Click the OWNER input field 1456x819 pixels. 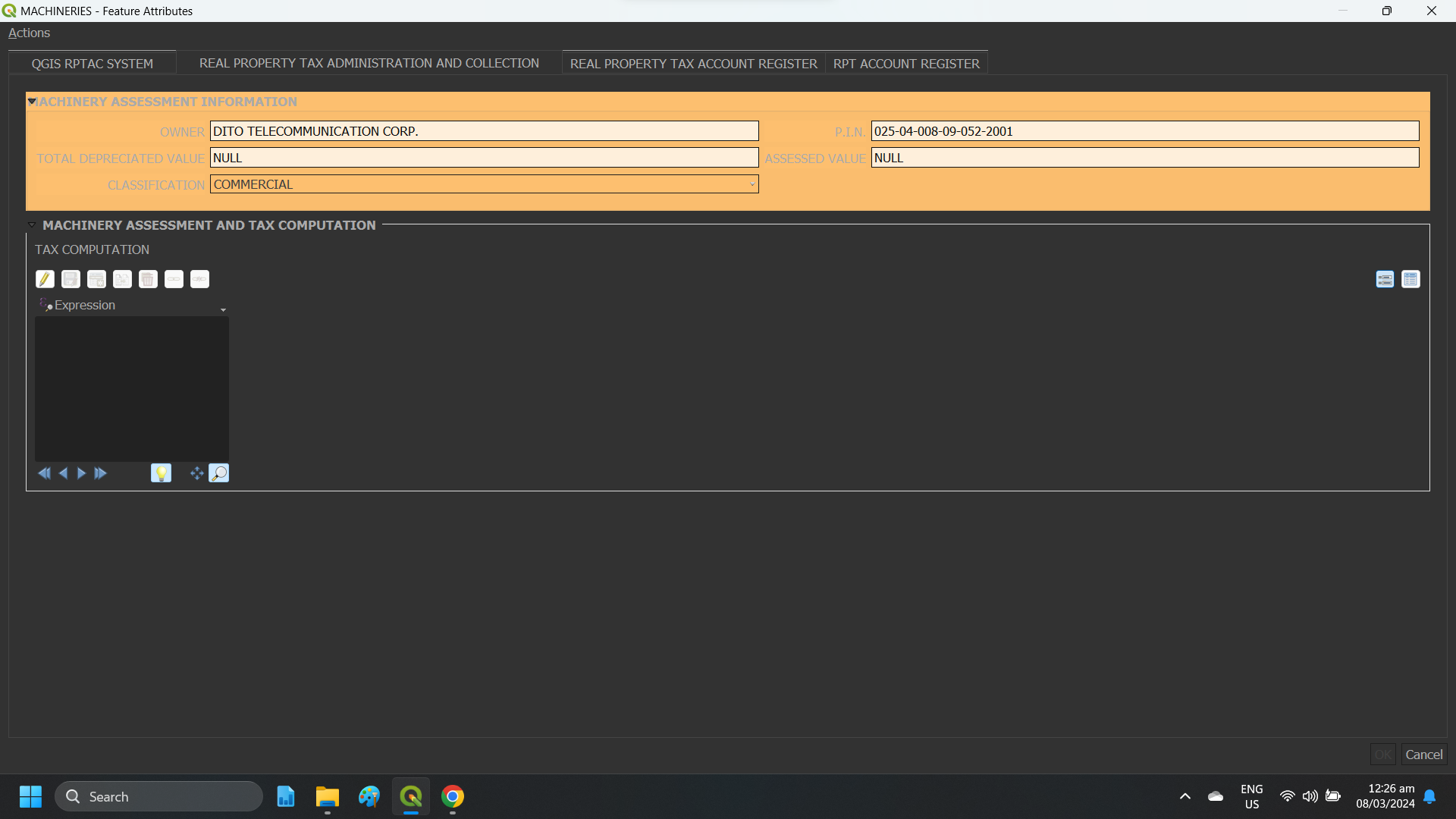pos(484,130)
